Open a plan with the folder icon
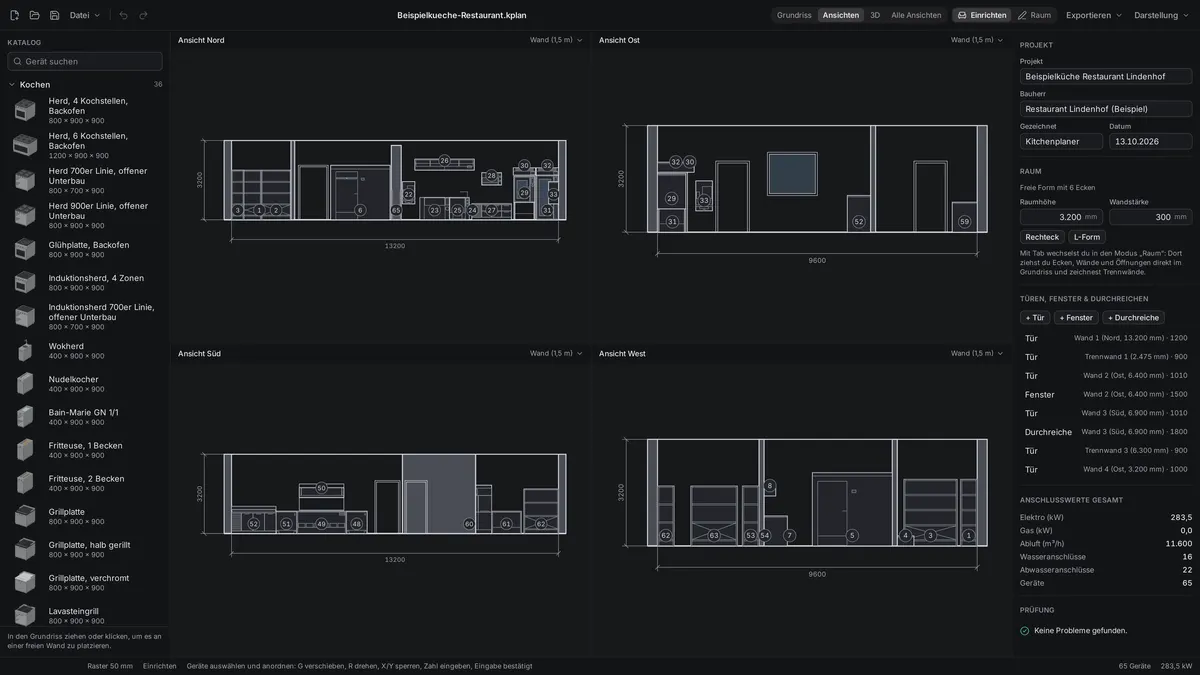The height and width of the screenshot is (675, 1200). 35,15
